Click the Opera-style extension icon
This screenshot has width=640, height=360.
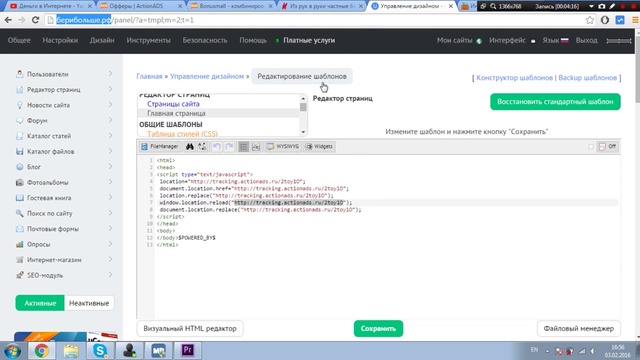coord(605,20)
